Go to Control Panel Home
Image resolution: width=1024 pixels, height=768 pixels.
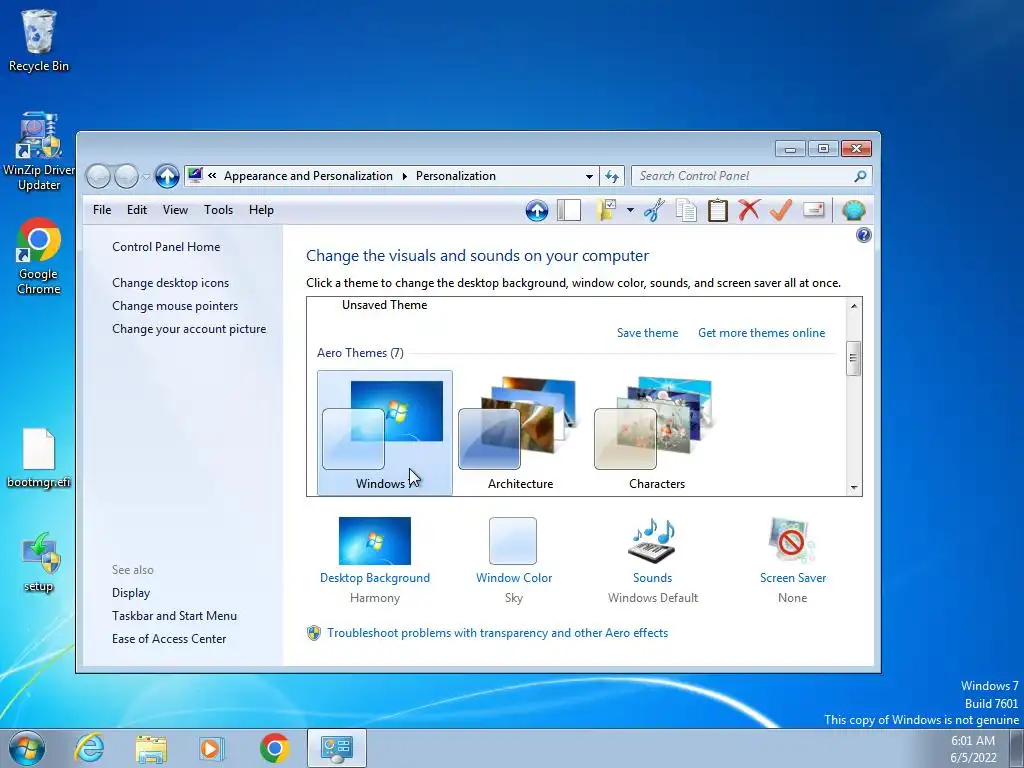[166, 247]
